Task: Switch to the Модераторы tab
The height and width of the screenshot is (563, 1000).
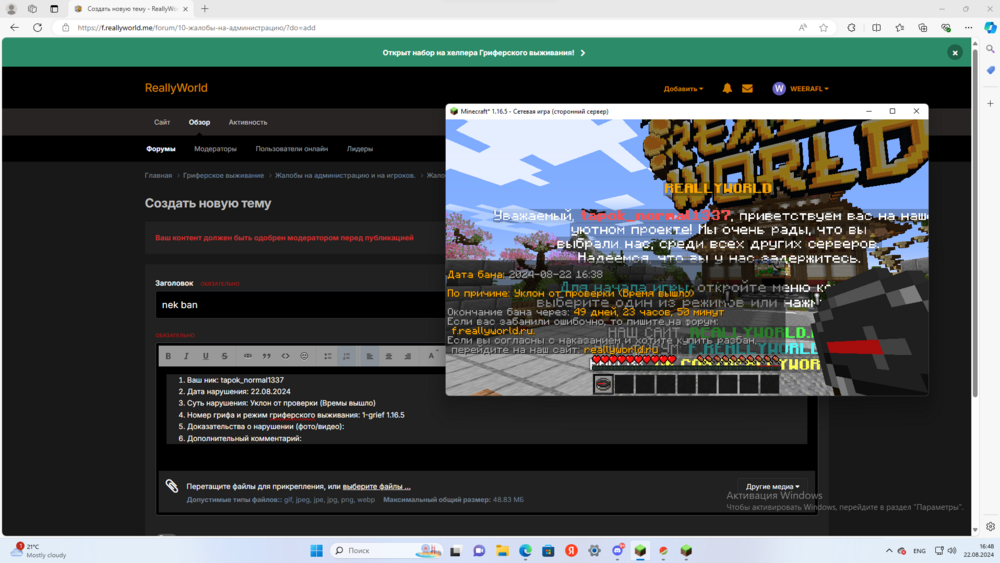Action: pyautogui.click(x=215, y=149)
